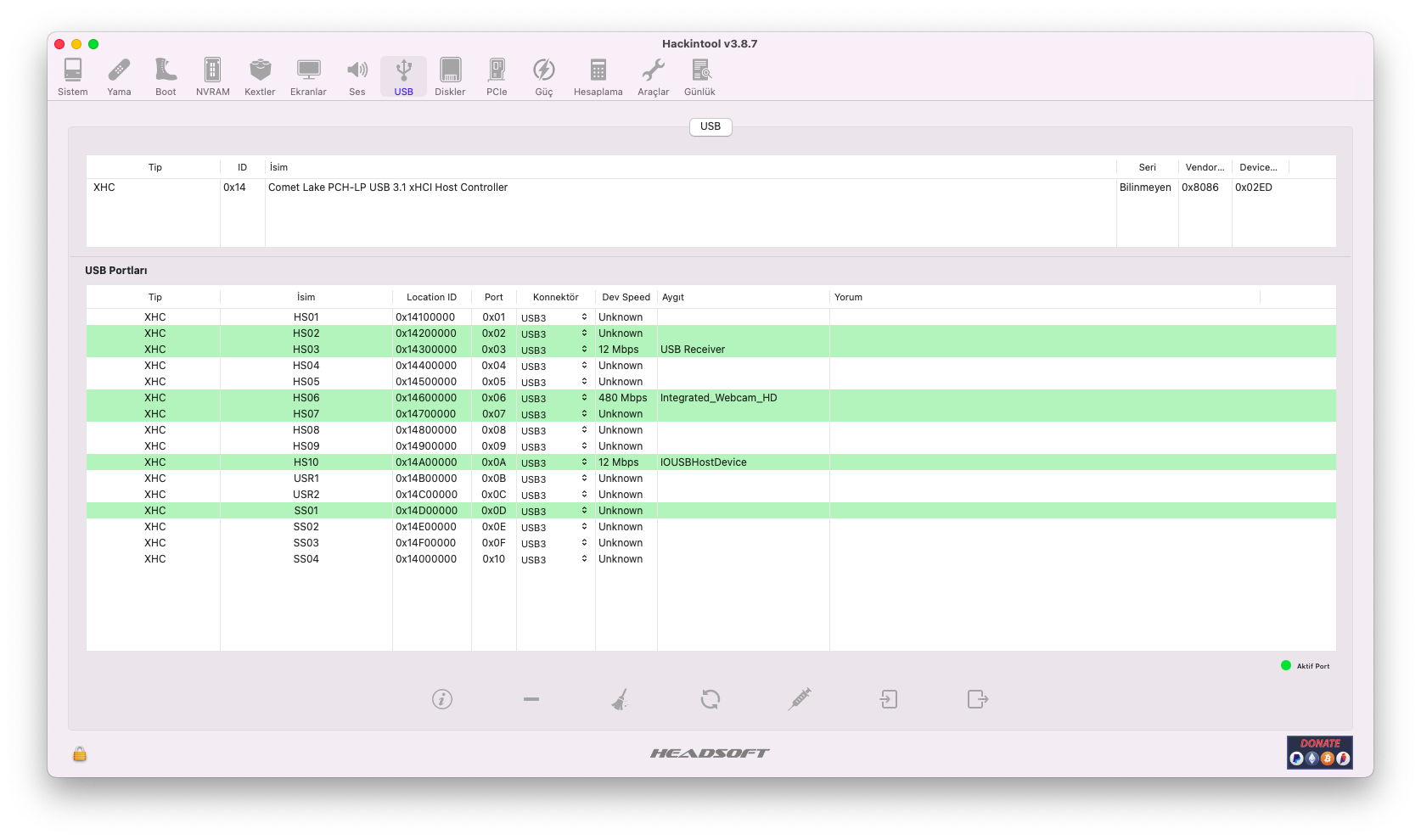Click the info icon below port list
The width and height of the screenshot is (1421, 840).
(x=442, y=699)
